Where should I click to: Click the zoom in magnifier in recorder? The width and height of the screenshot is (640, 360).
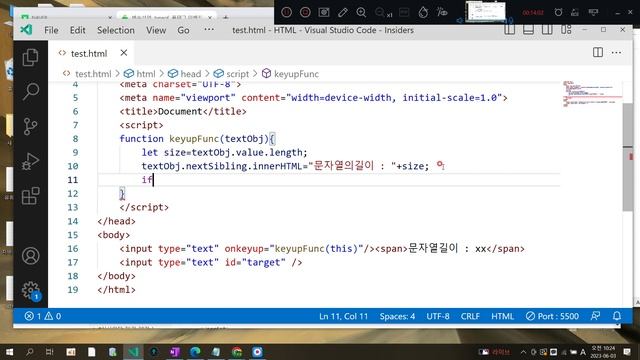pos(361,12)
